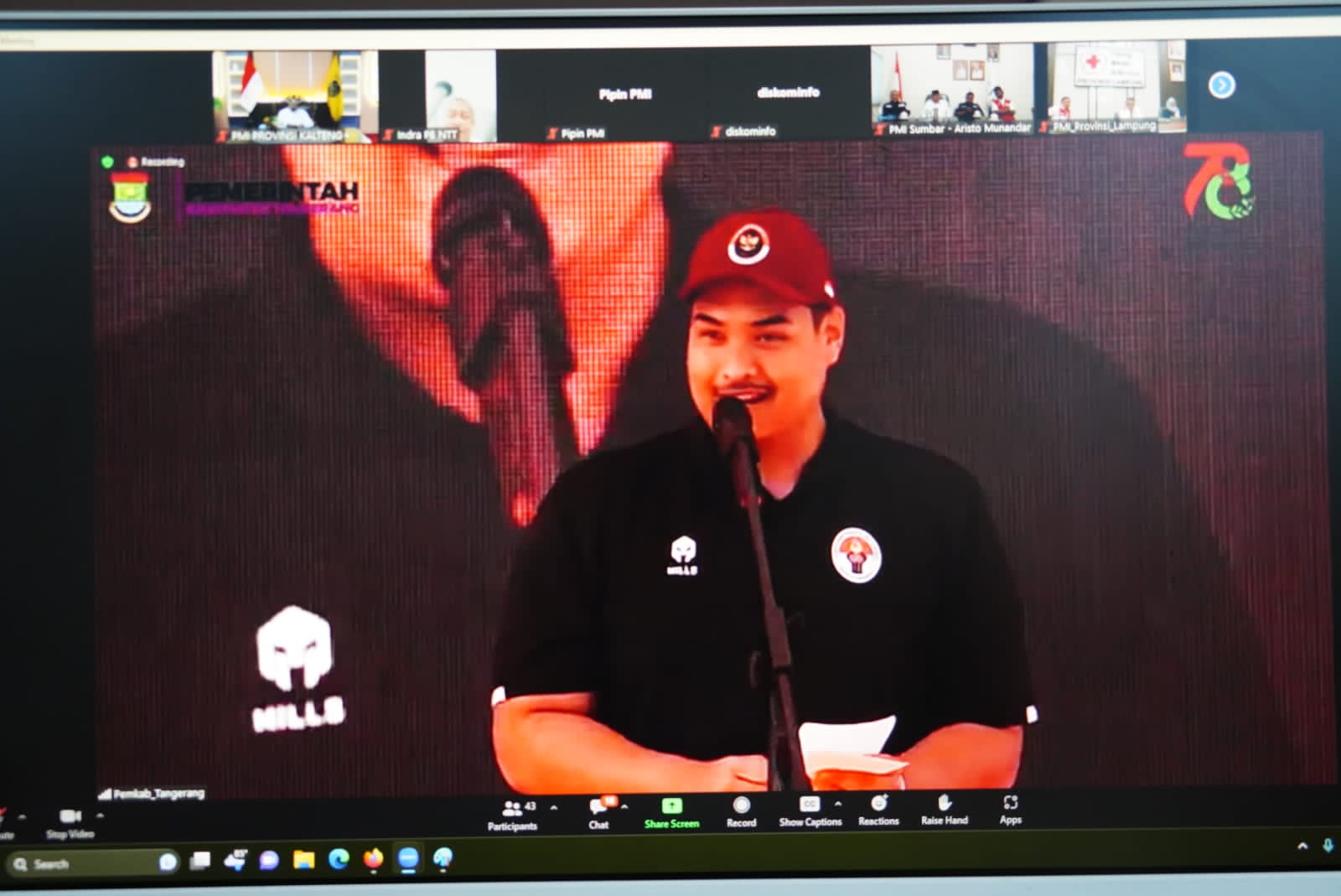Show hidden system tray icons
Screen dimensions: 1341x896
pyautogui.click(x=1302, y=847)
